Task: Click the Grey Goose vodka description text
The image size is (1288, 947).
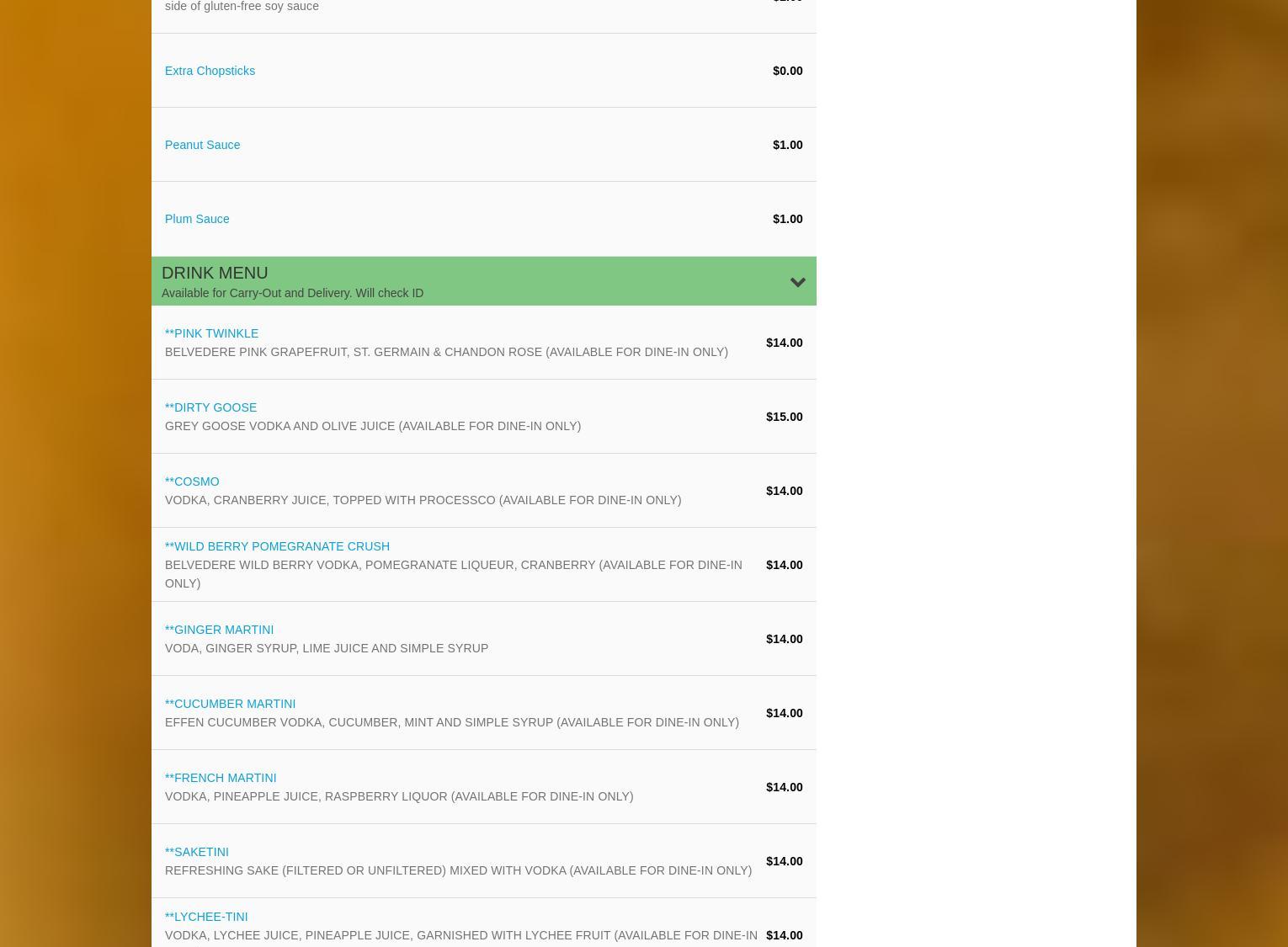Action: click(x=373, y=426)
